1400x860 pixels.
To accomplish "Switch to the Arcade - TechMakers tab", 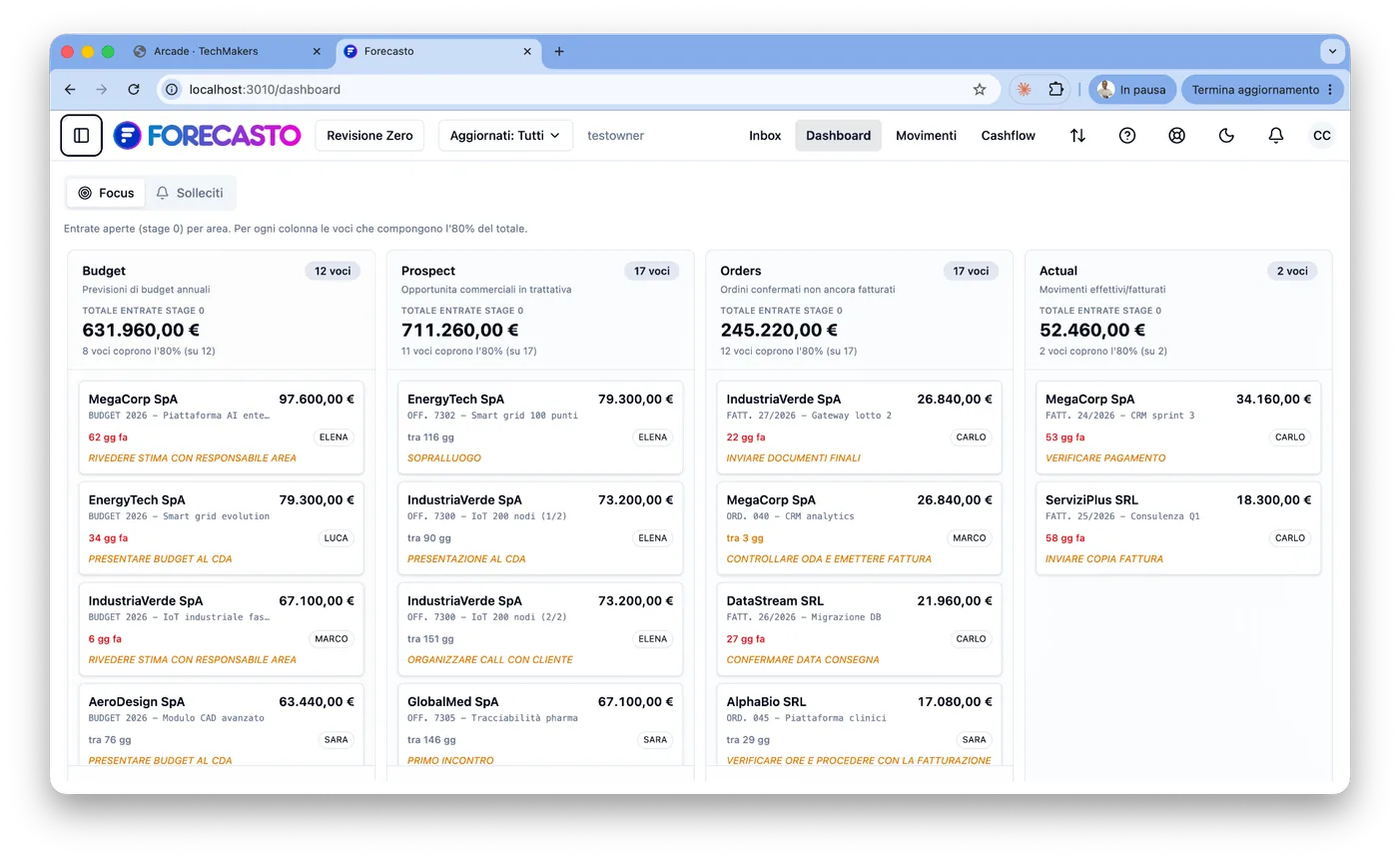I will tap(228, 51).
